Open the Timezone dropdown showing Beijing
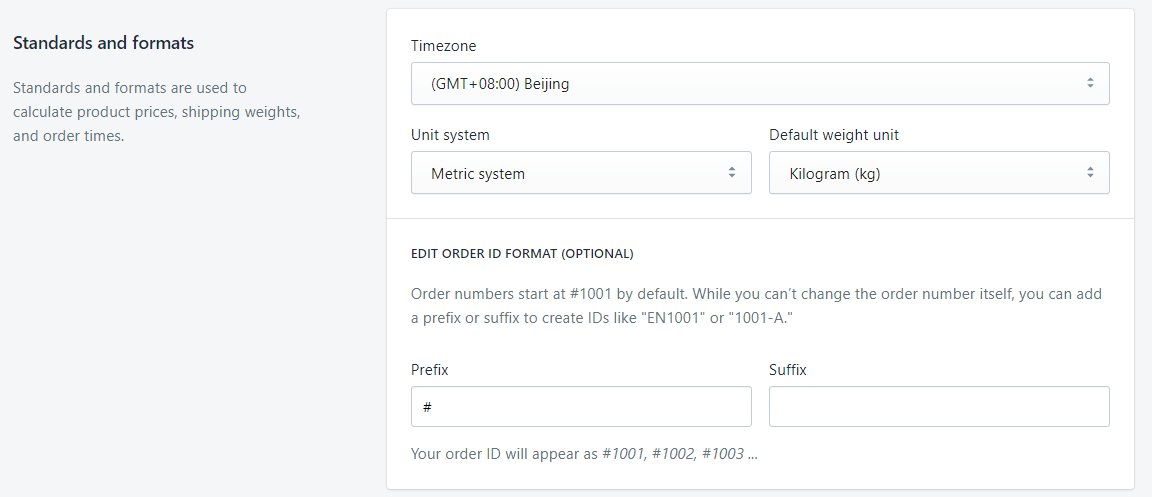 tap(760, 84)
